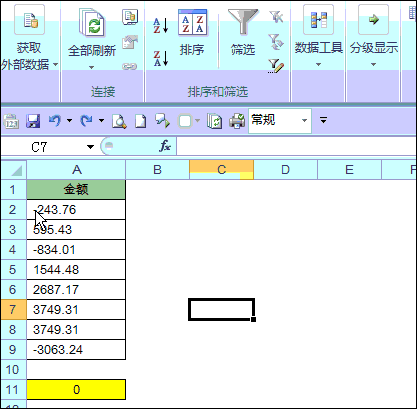Click into the formula bar input
417x409 pixels.
point(297,147)
